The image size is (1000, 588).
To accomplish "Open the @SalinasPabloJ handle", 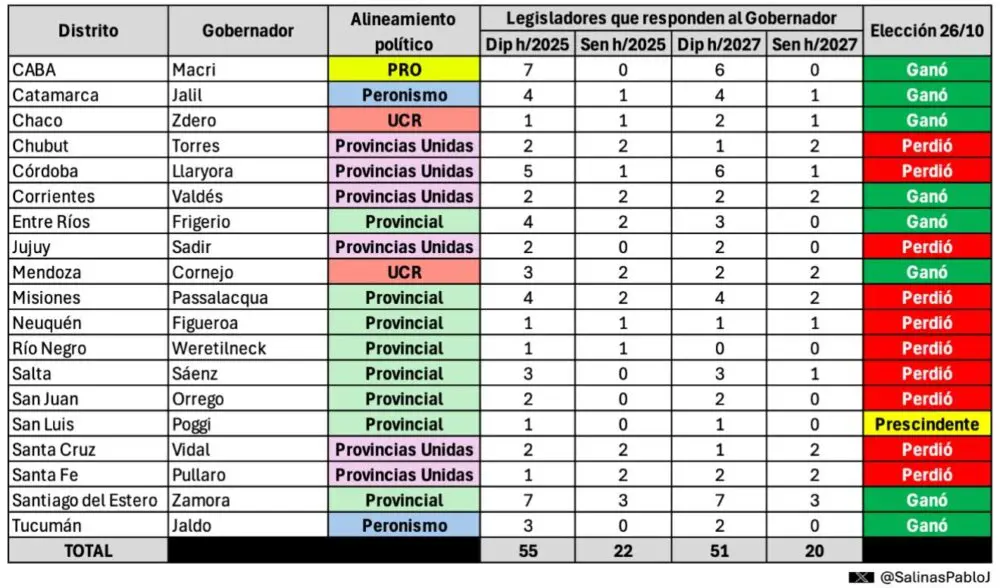I will (931, 577).
